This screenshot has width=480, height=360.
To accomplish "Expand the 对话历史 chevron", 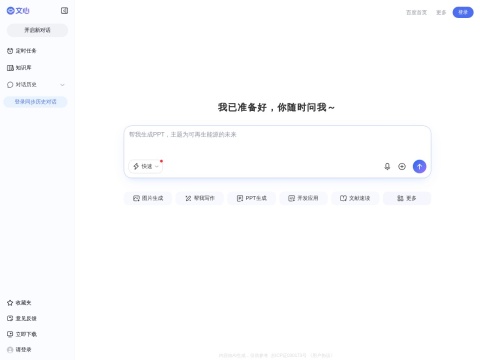I will [62, 85].
